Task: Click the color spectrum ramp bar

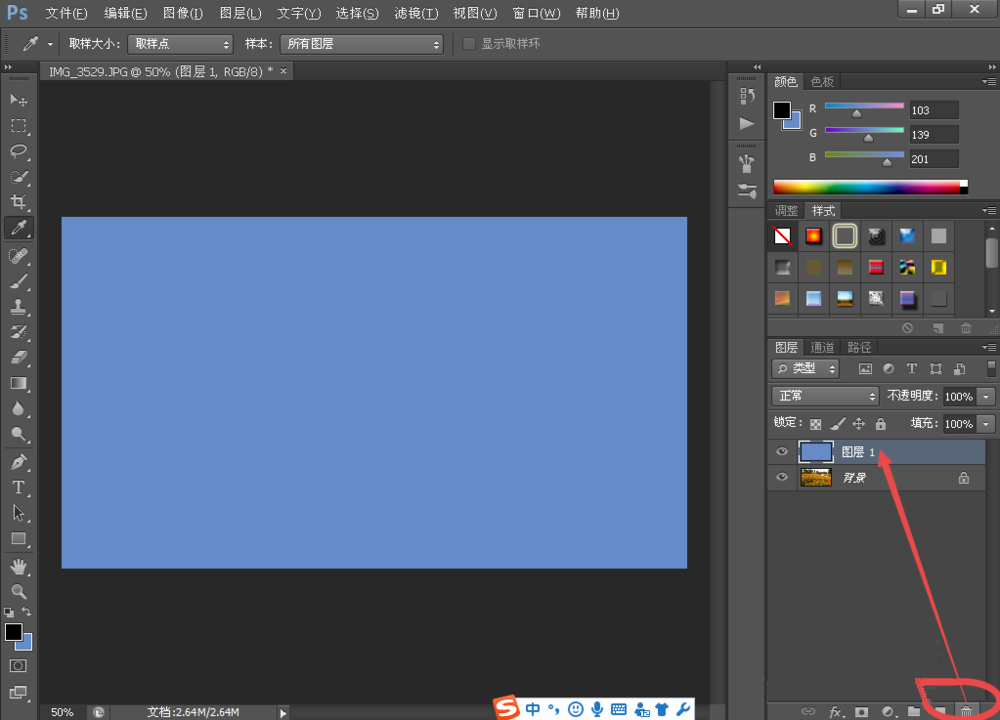Action: click(x=866, y=187)
